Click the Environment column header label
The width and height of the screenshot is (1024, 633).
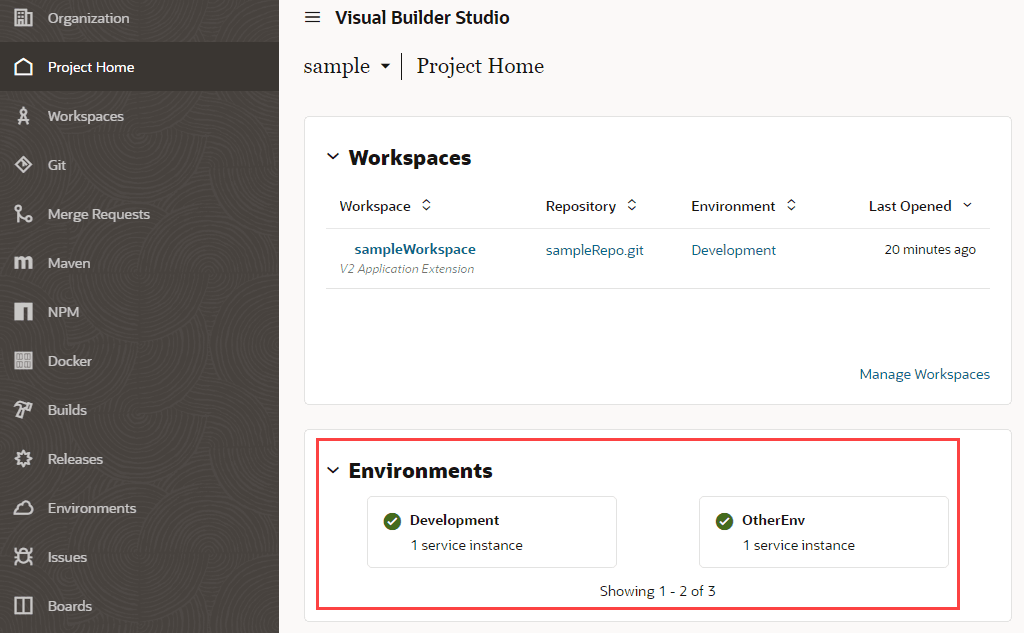click(x=733, y=206)
